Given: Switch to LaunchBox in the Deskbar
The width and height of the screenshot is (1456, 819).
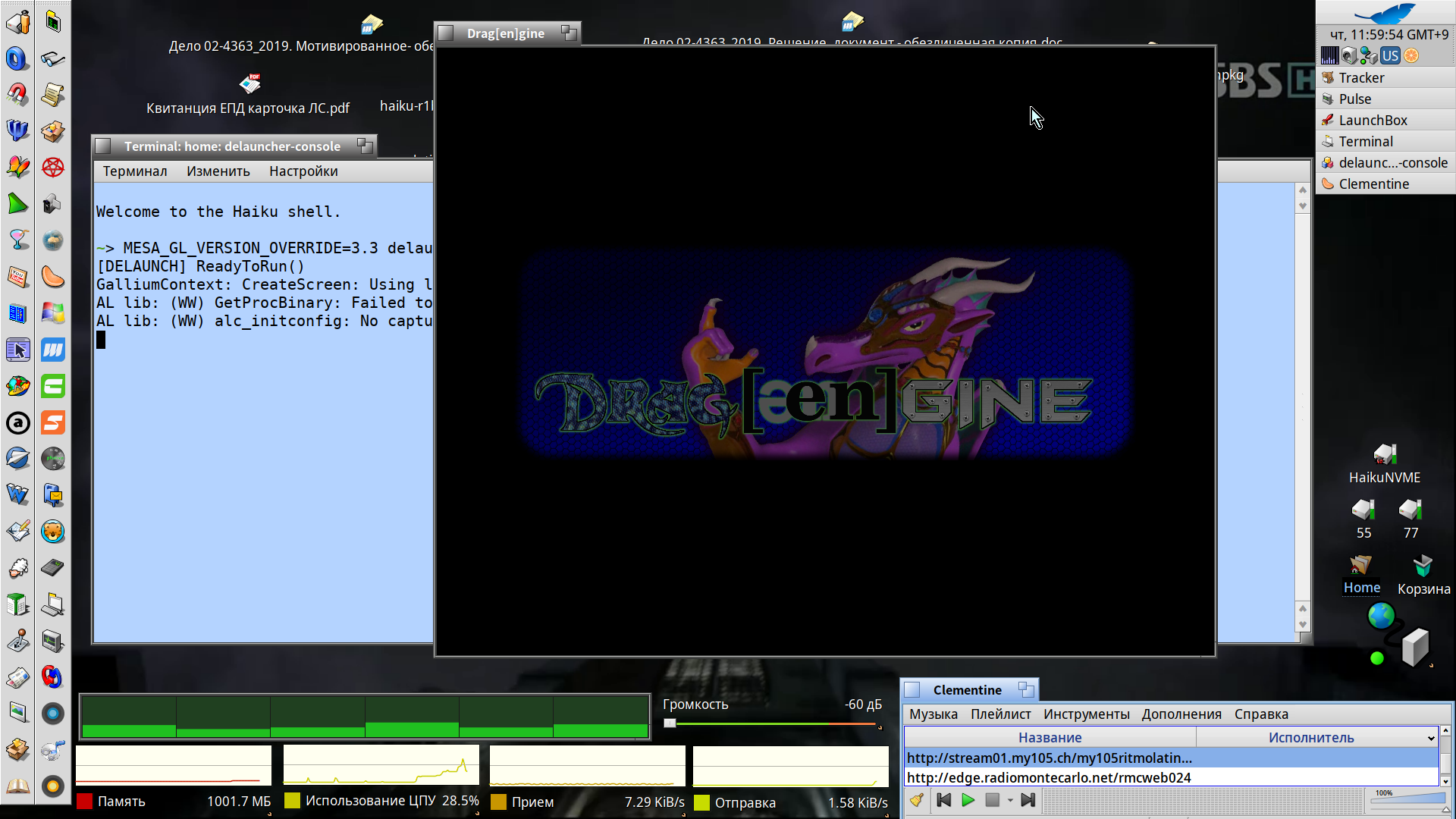Looking at the screenshot, I should pos(1386,120).
